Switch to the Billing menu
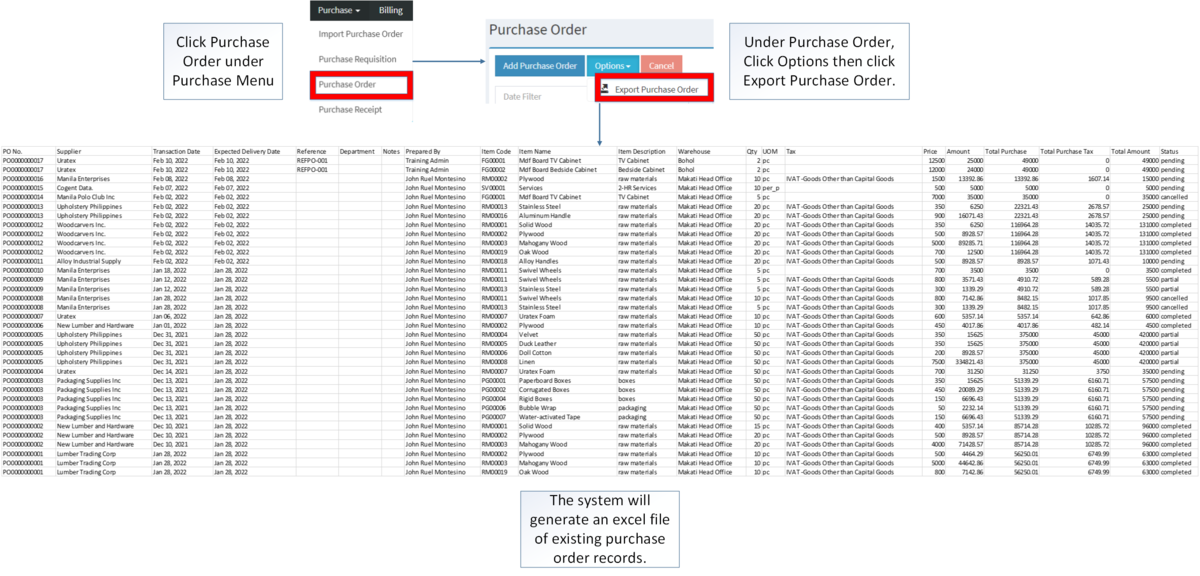This screenshot has height=576, width=1200. coord(391,11)
